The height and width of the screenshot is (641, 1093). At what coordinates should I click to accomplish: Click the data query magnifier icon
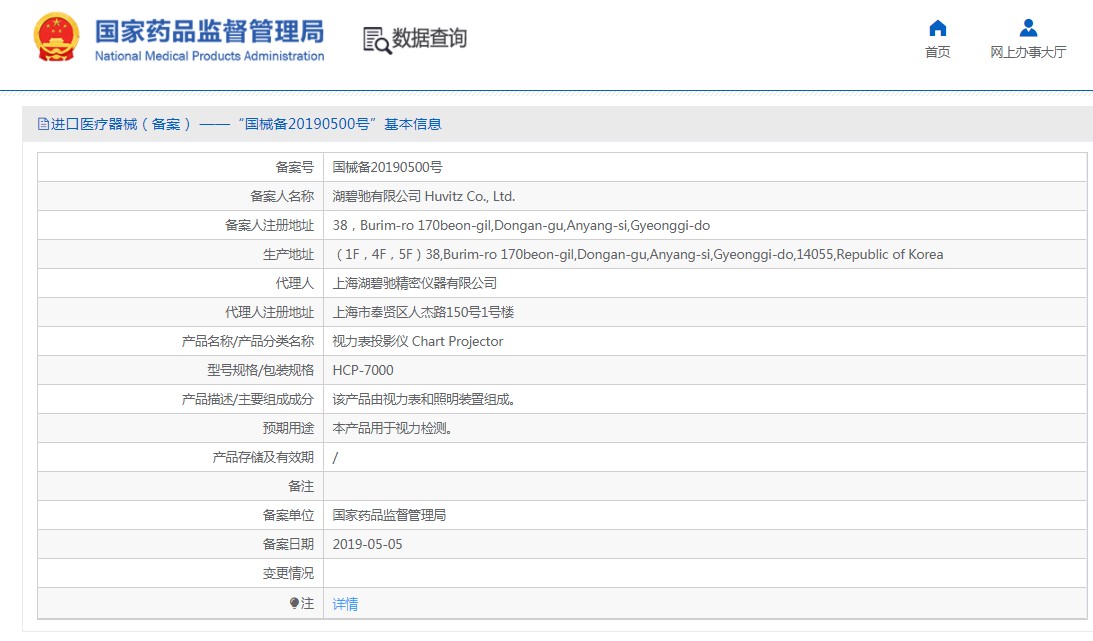(x=376, y=40)
